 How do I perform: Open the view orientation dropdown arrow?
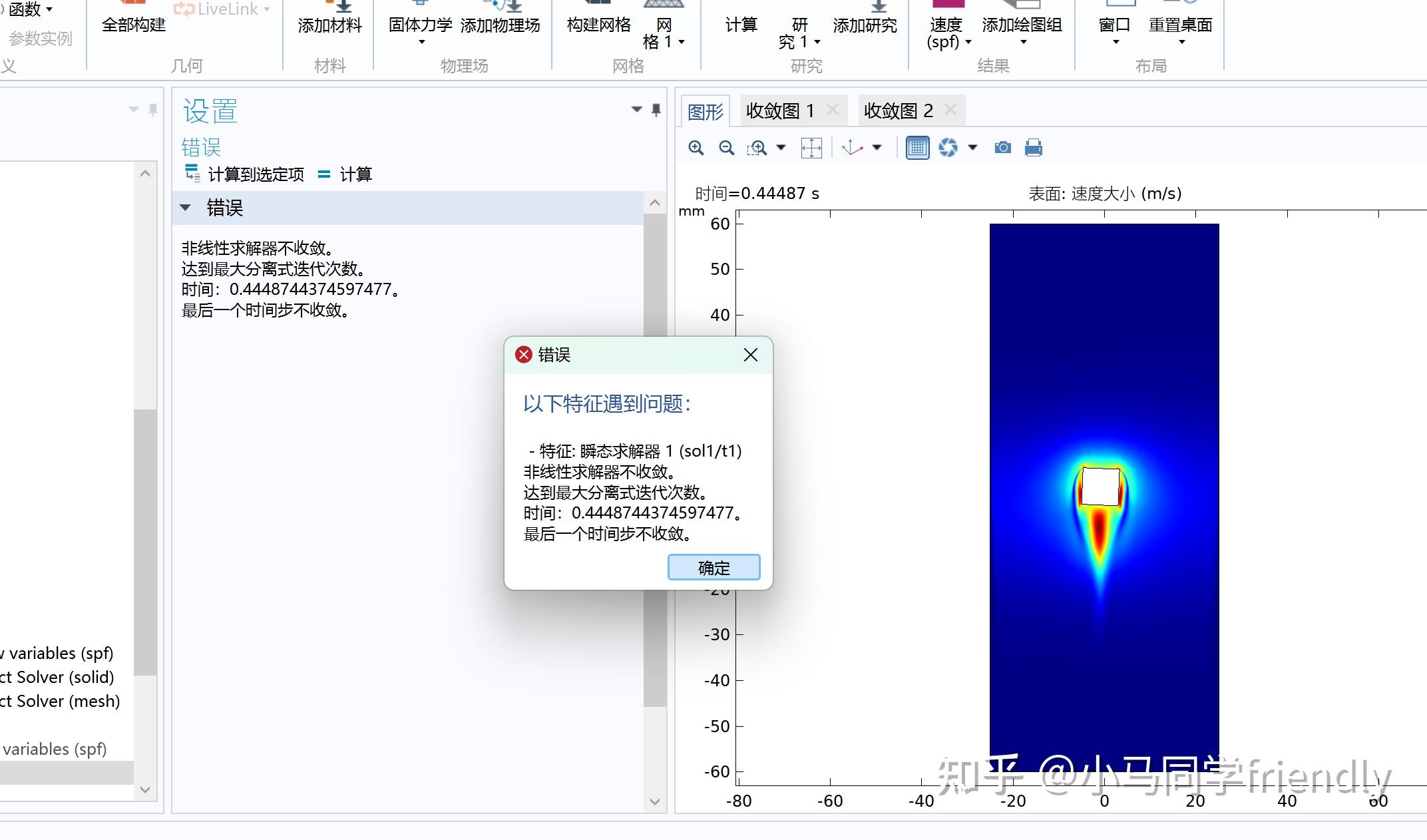(x=877, y=147)
